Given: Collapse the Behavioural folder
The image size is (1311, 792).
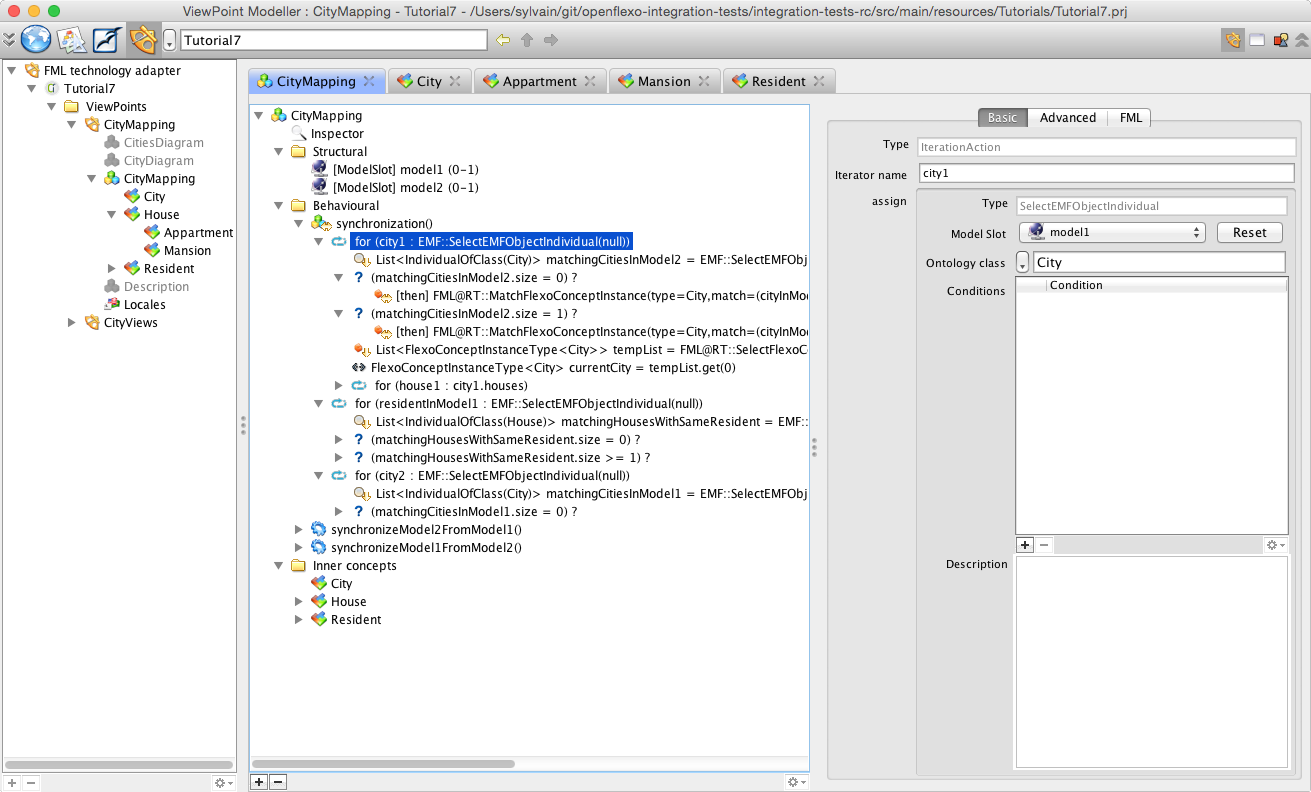Looking at the screenshot, I should tap(278, 205).
